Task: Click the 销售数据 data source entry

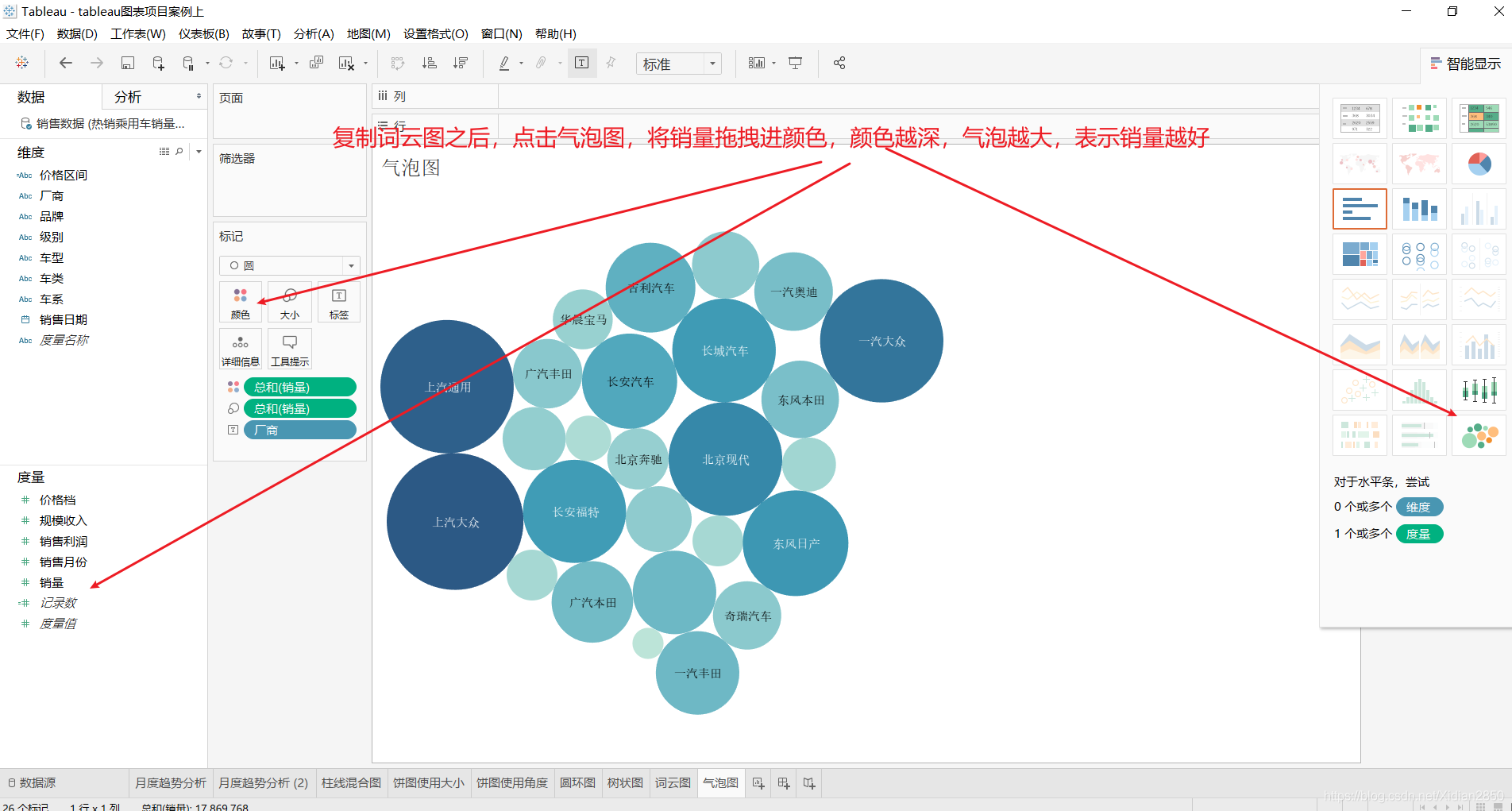Action: 103,124
